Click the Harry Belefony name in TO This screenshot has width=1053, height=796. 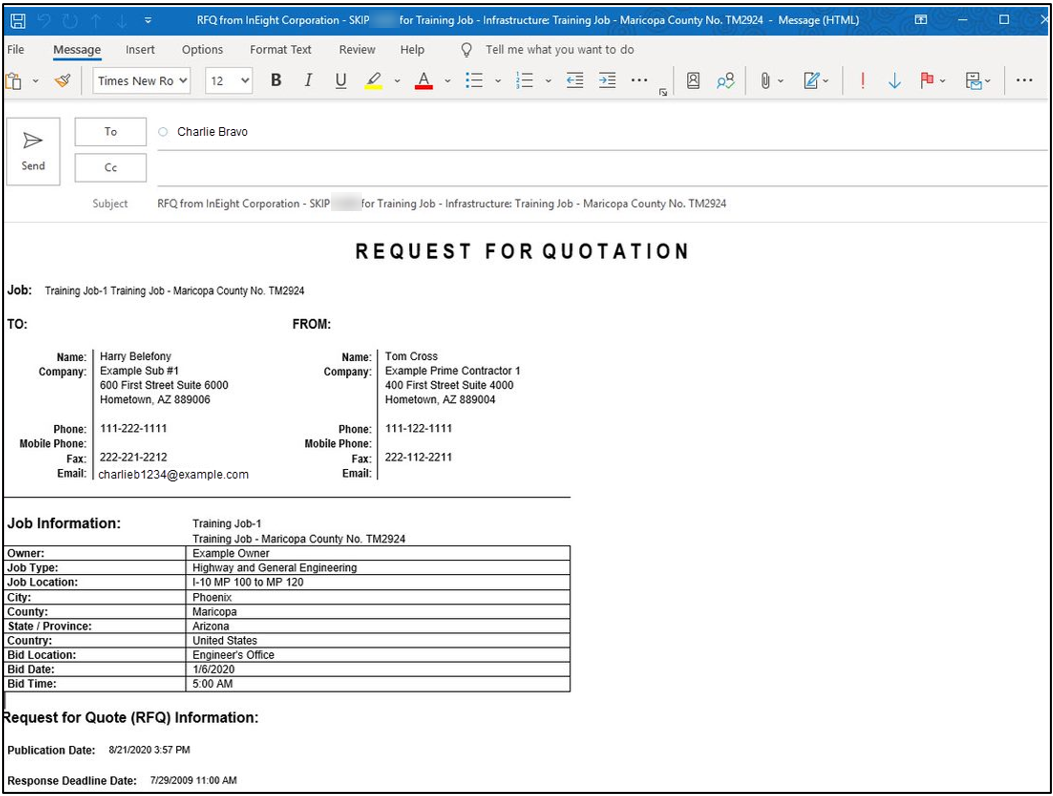click(x=136, y=356)
